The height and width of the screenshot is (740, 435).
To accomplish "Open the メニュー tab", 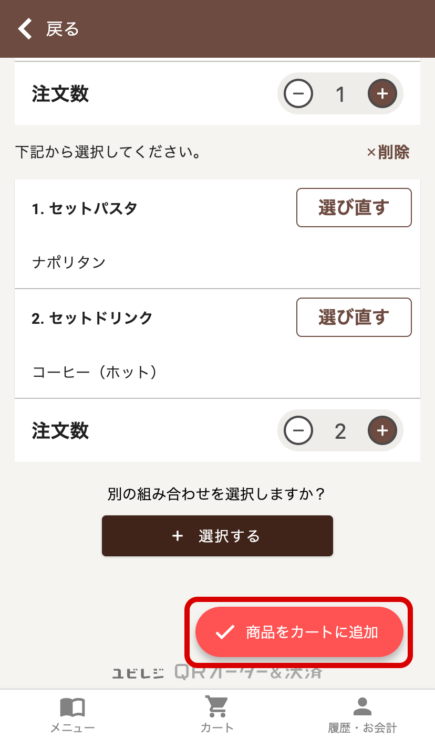I will coord(72,715).
